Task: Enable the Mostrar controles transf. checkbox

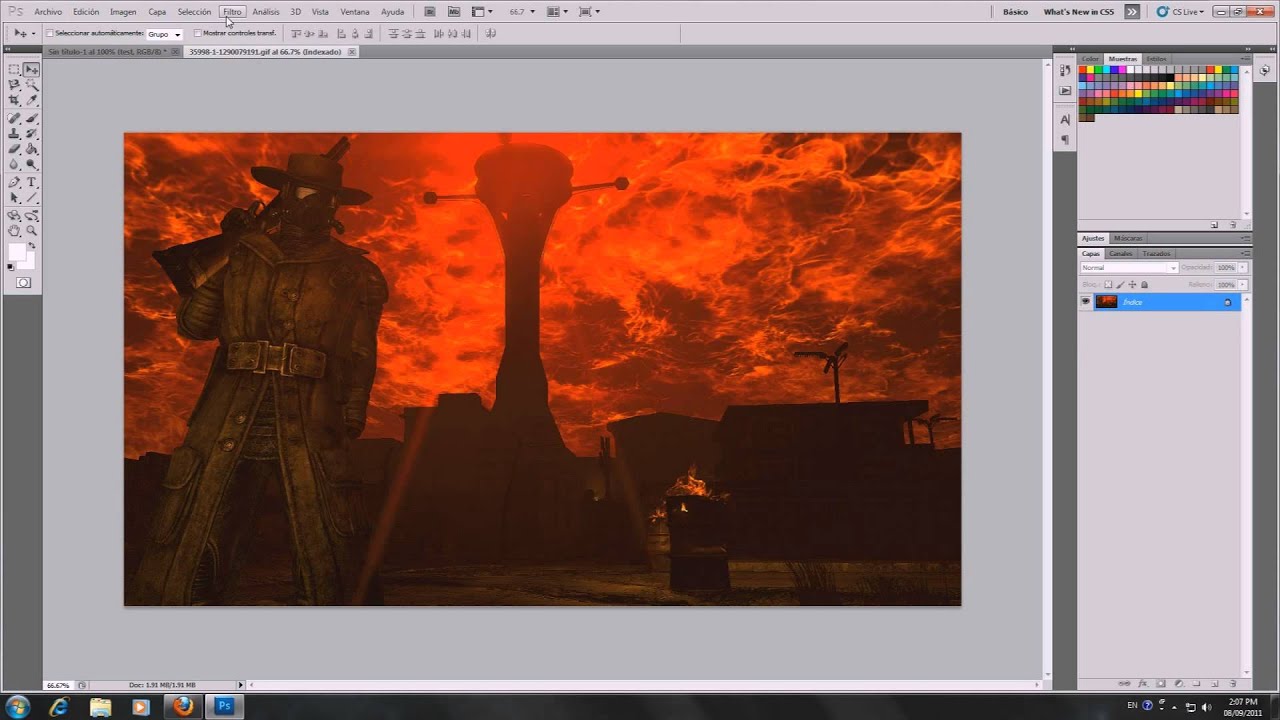Action: point(197,33)
